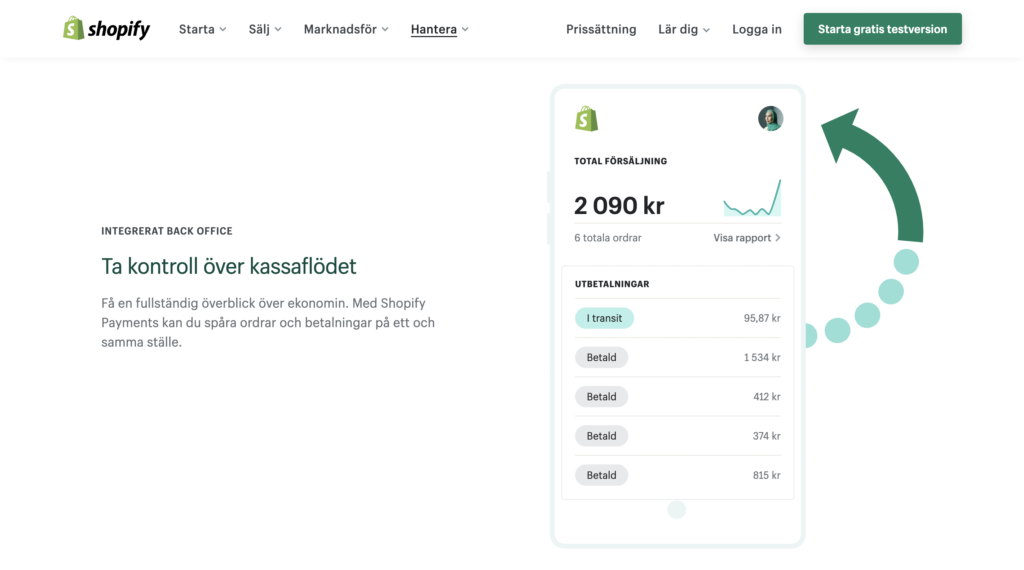Open the Visa rapport link
Screen dimensions: 1024x570
tap(742, 238)
